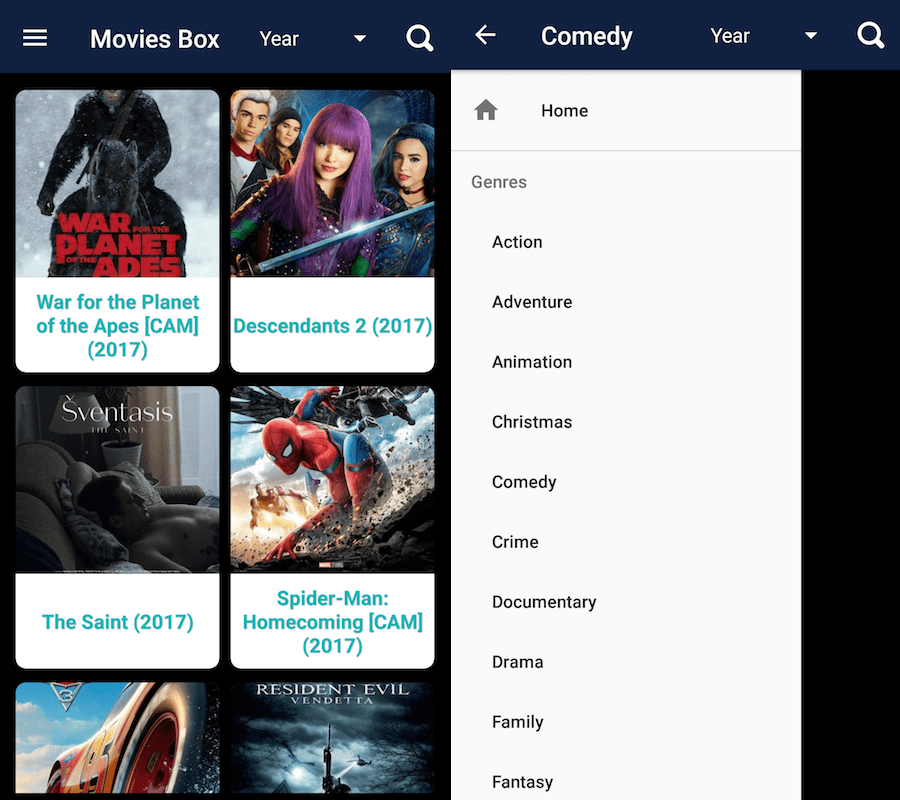Click Spider-Man: Homecoming [CAM] (2017) title
This screenshot has width=900, height=800.
pyautogui.click(x=332, y=622)
